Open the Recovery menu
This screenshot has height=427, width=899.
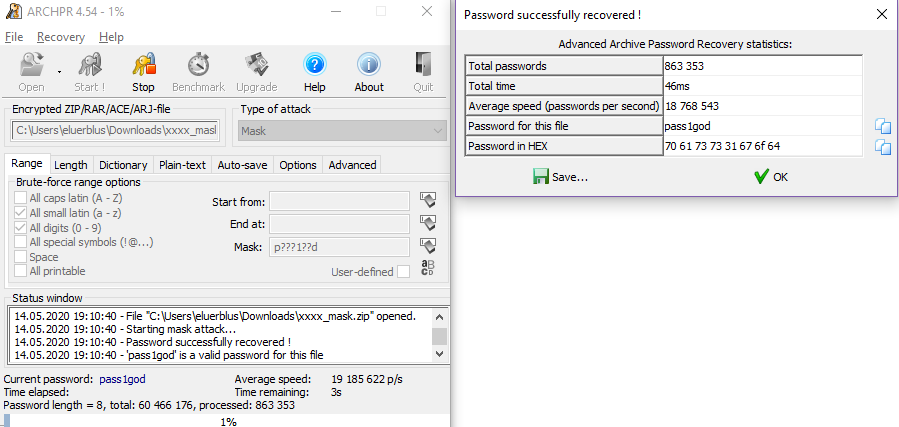pyautogui.click(x=61, y=37)
